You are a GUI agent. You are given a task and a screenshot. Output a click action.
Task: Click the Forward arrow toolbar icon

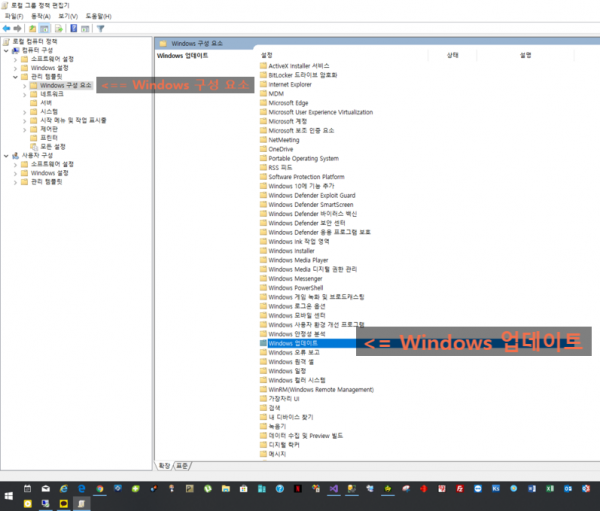click(17, 28)
